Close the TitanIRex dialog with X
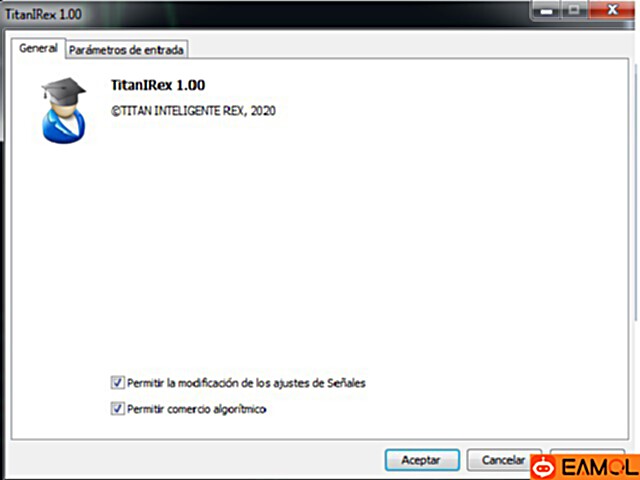The width and height of the screenshot is (640, 480). click(x=612, y=10)
